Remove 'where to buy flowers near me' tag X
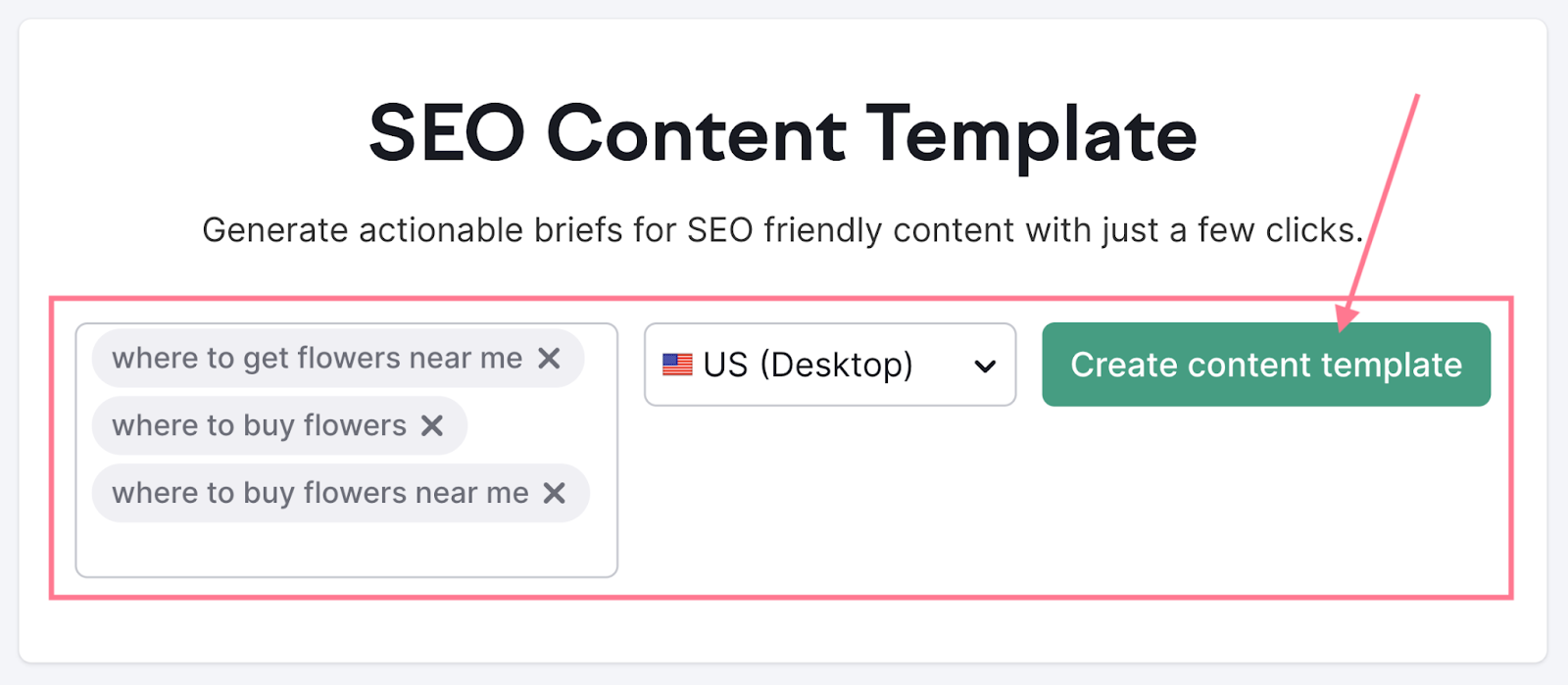The width and height of the screenshot is (1568, 685). pos(555,493)
